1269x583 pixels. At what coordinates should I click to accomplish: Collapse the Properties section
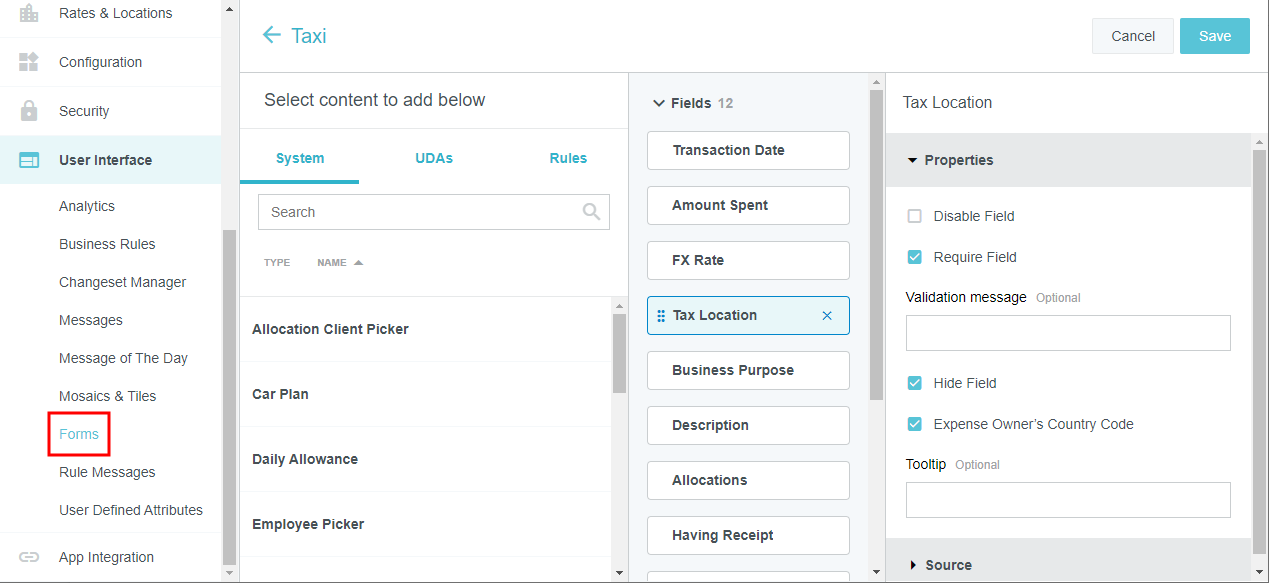tap(912, 160)
